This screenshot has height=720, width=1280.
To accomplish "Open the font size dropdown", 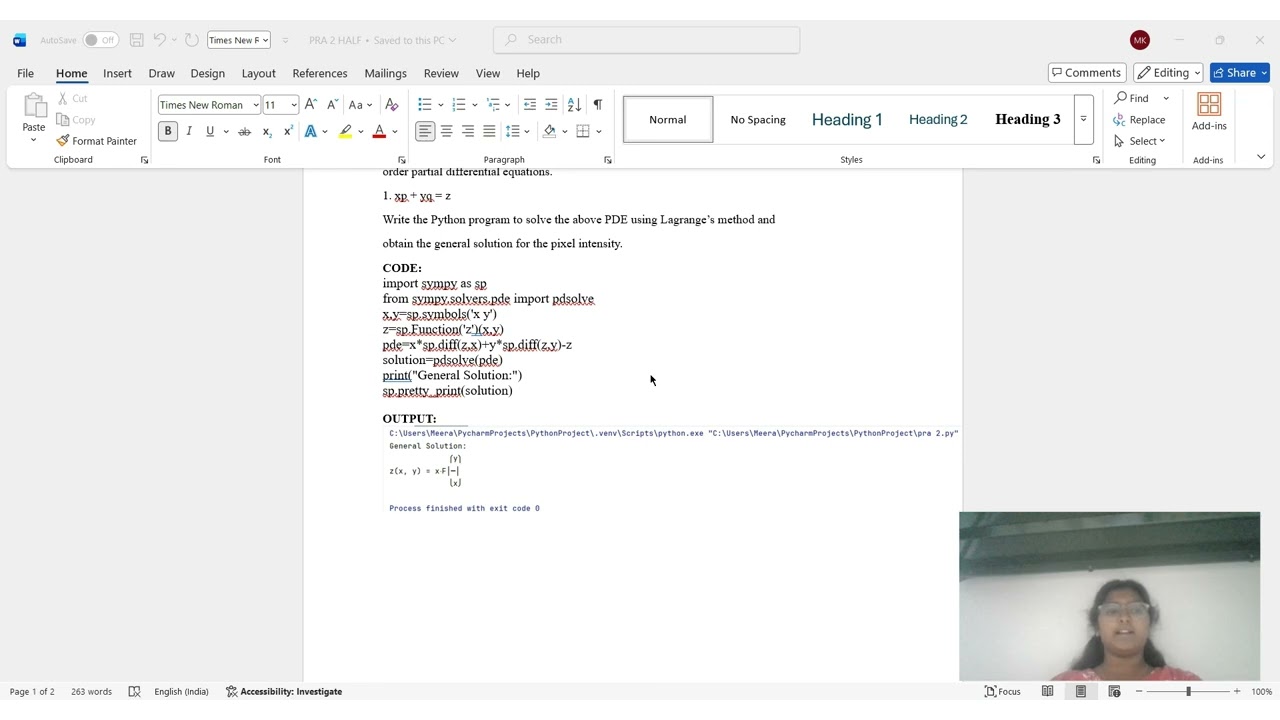I will coord(293,105).
